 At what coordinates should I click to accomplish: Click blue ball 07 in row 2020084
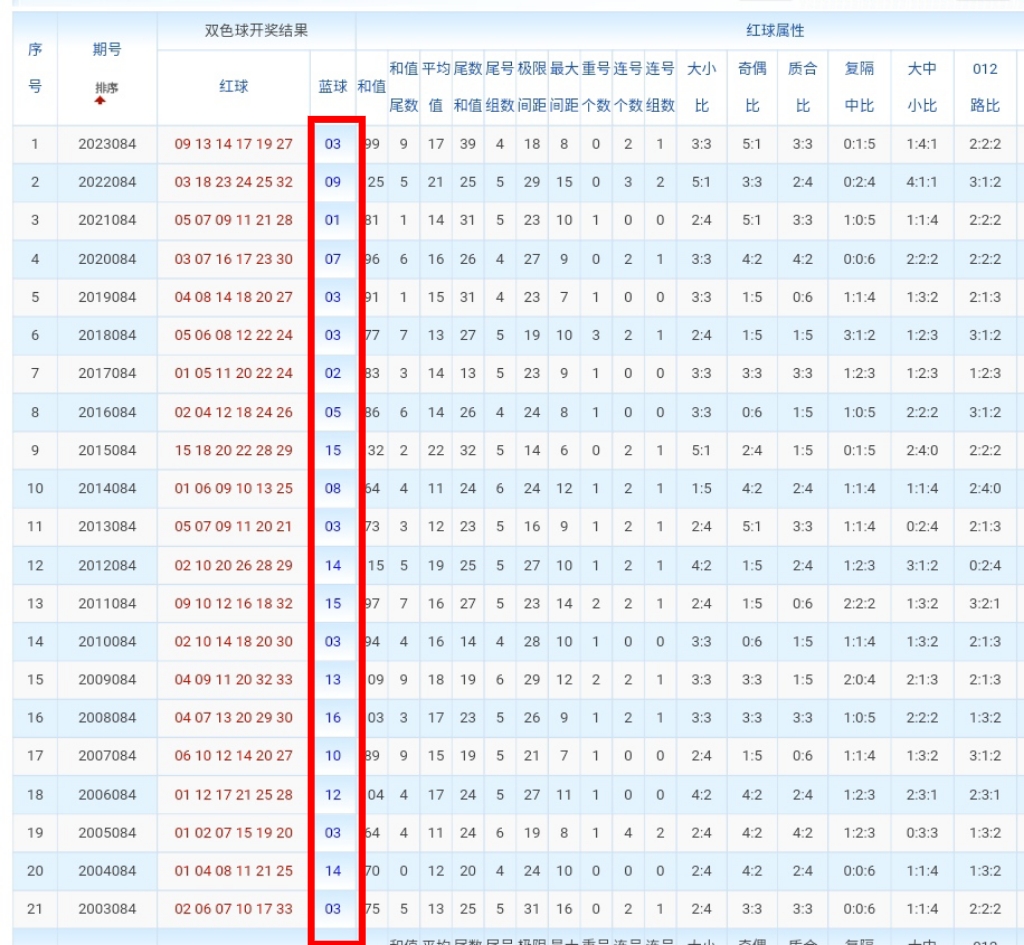333,259
